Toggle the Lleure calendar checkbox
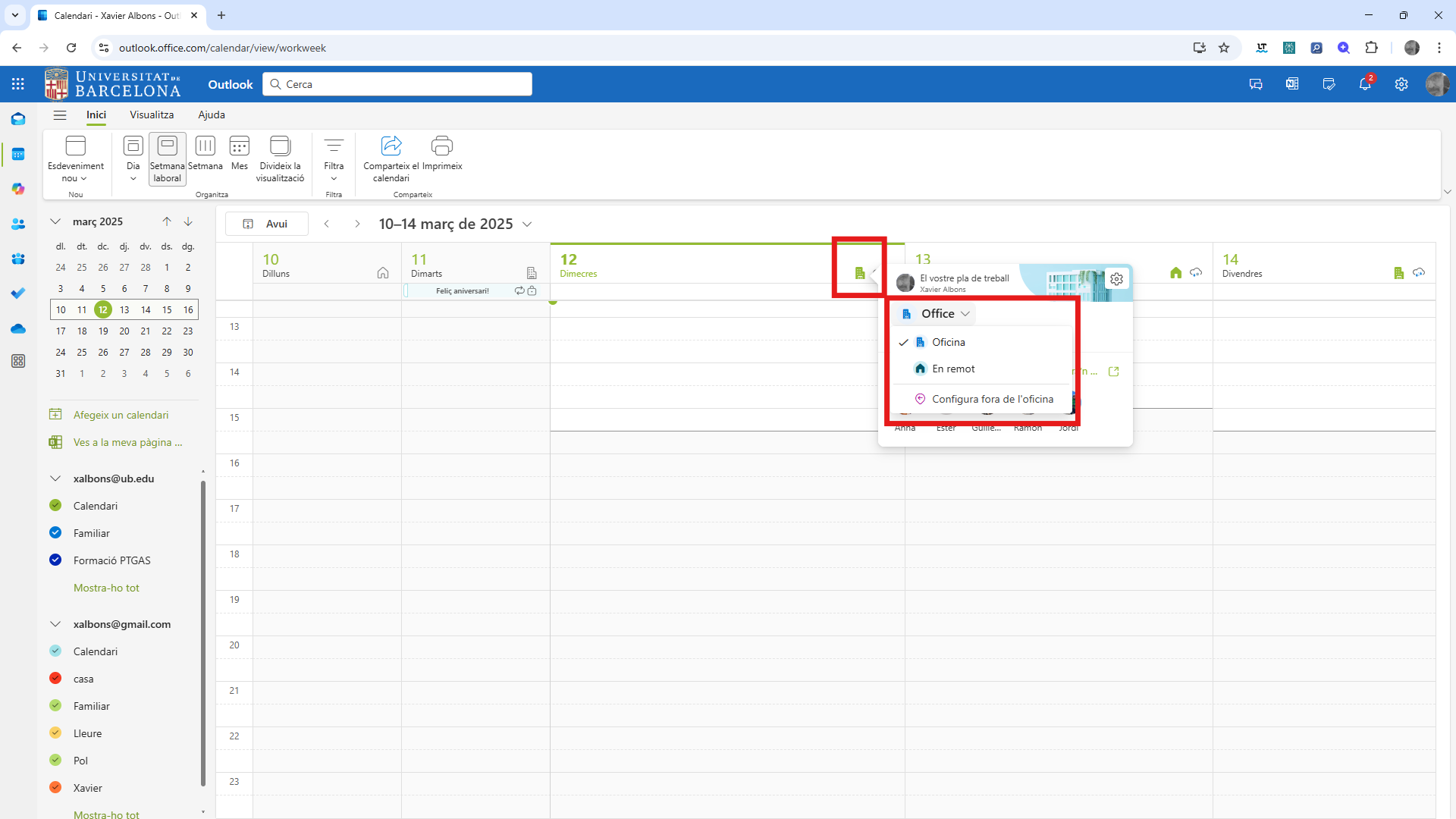Viewport: 1456px width, 819px height. [55, 733]
